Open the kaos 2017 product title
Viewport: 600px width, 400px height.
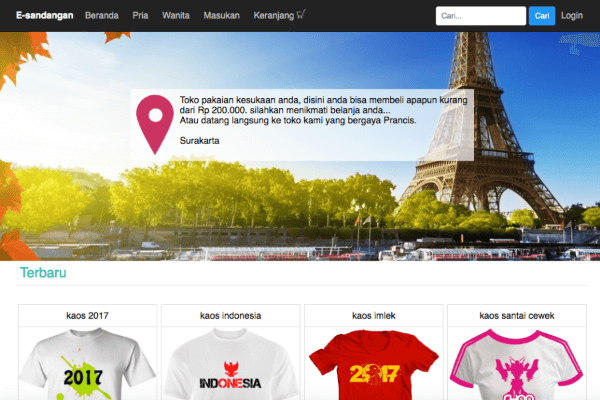(x=87, y=316)
